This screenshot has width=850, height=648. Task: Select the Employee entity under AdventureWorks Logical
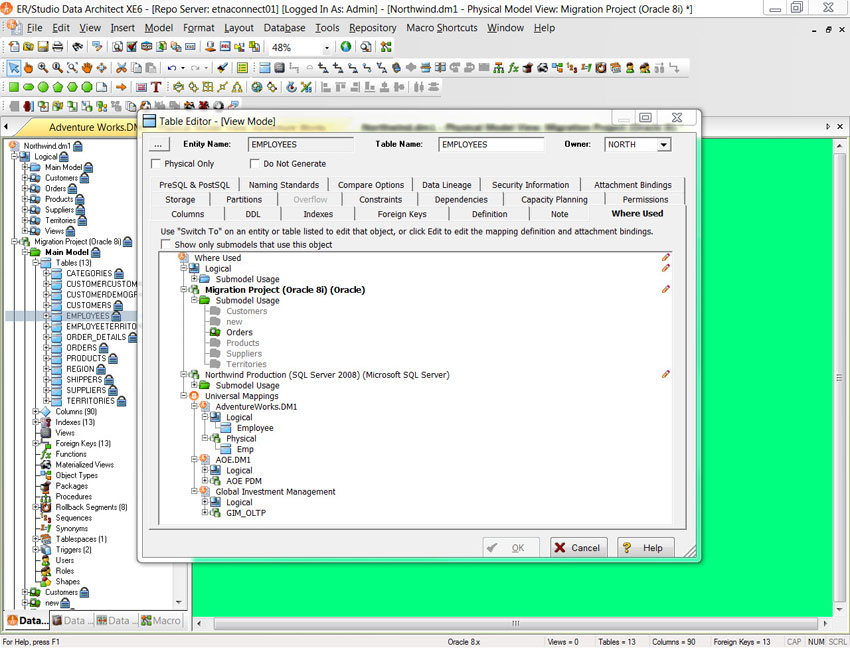pos(255,428)
